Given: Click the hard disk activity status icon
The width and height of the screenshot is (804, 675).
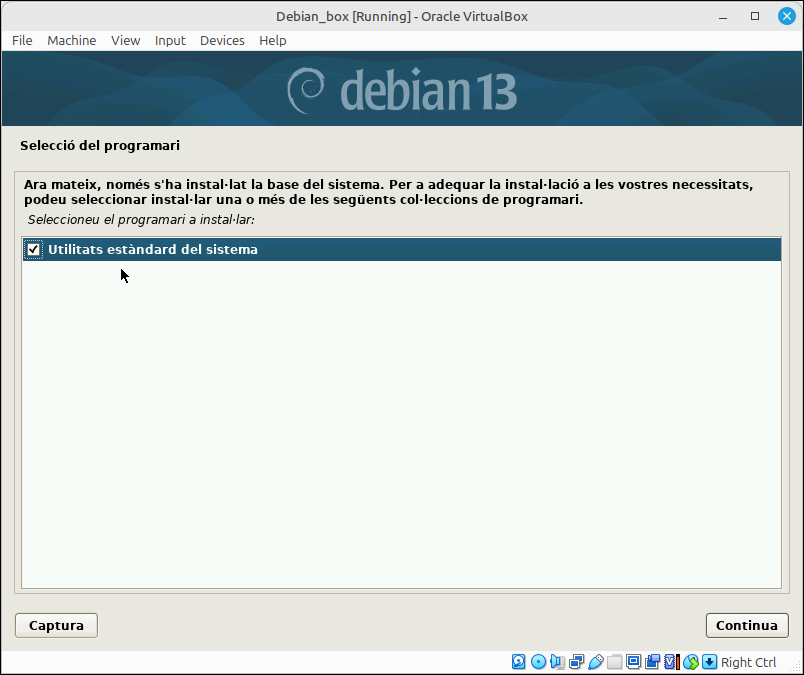Looking at the screenshot, I should tap(518, 662).
